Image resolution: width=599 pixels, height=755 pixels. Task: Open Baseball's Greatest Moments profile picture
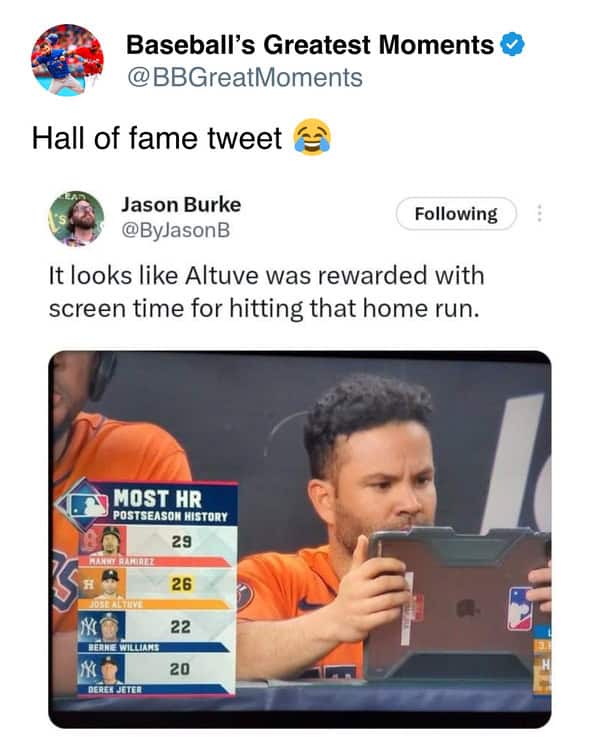pyautogui.click(x=67, y=60)
